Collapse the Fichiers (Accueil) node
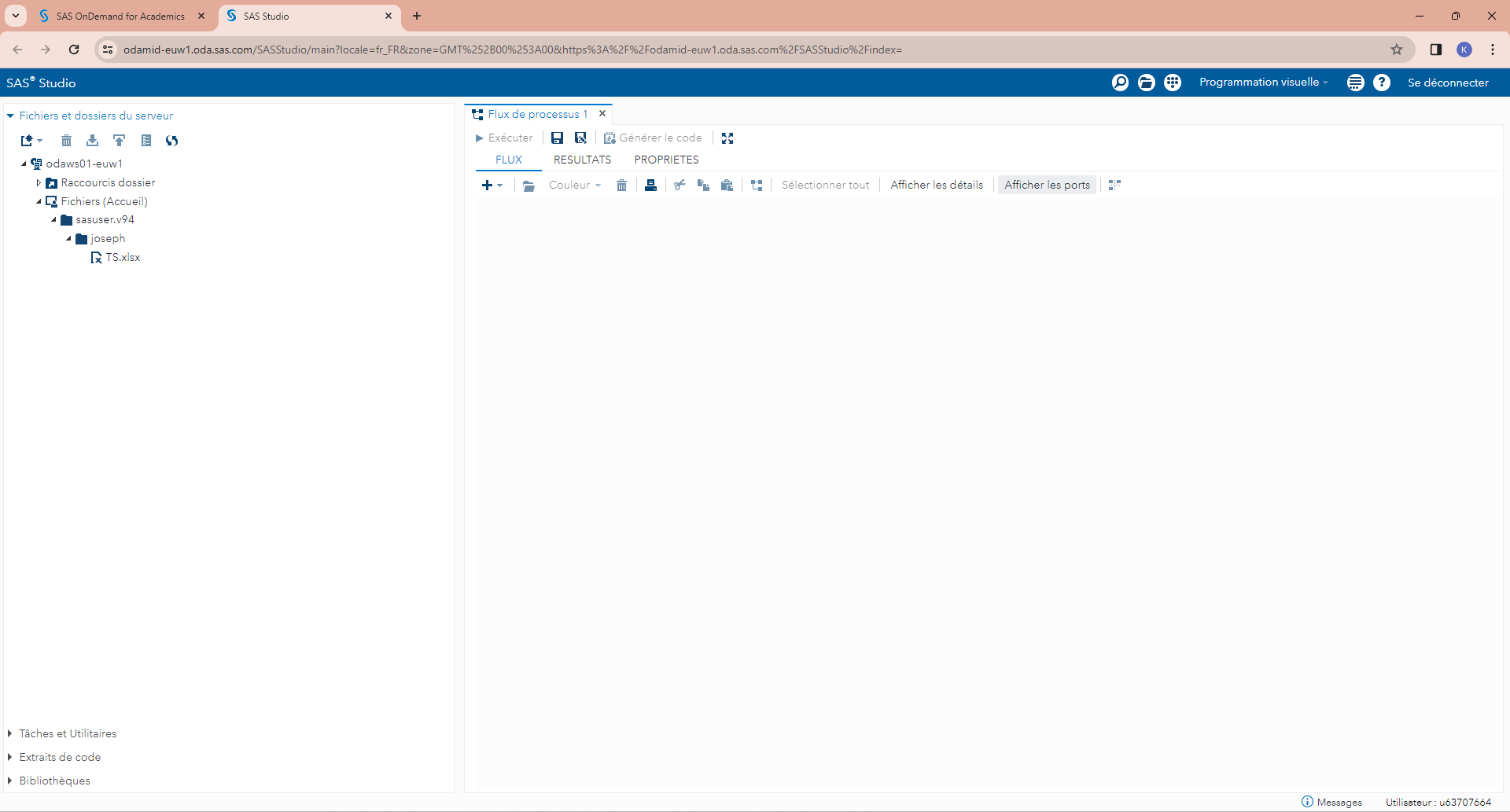 [39, 201]
